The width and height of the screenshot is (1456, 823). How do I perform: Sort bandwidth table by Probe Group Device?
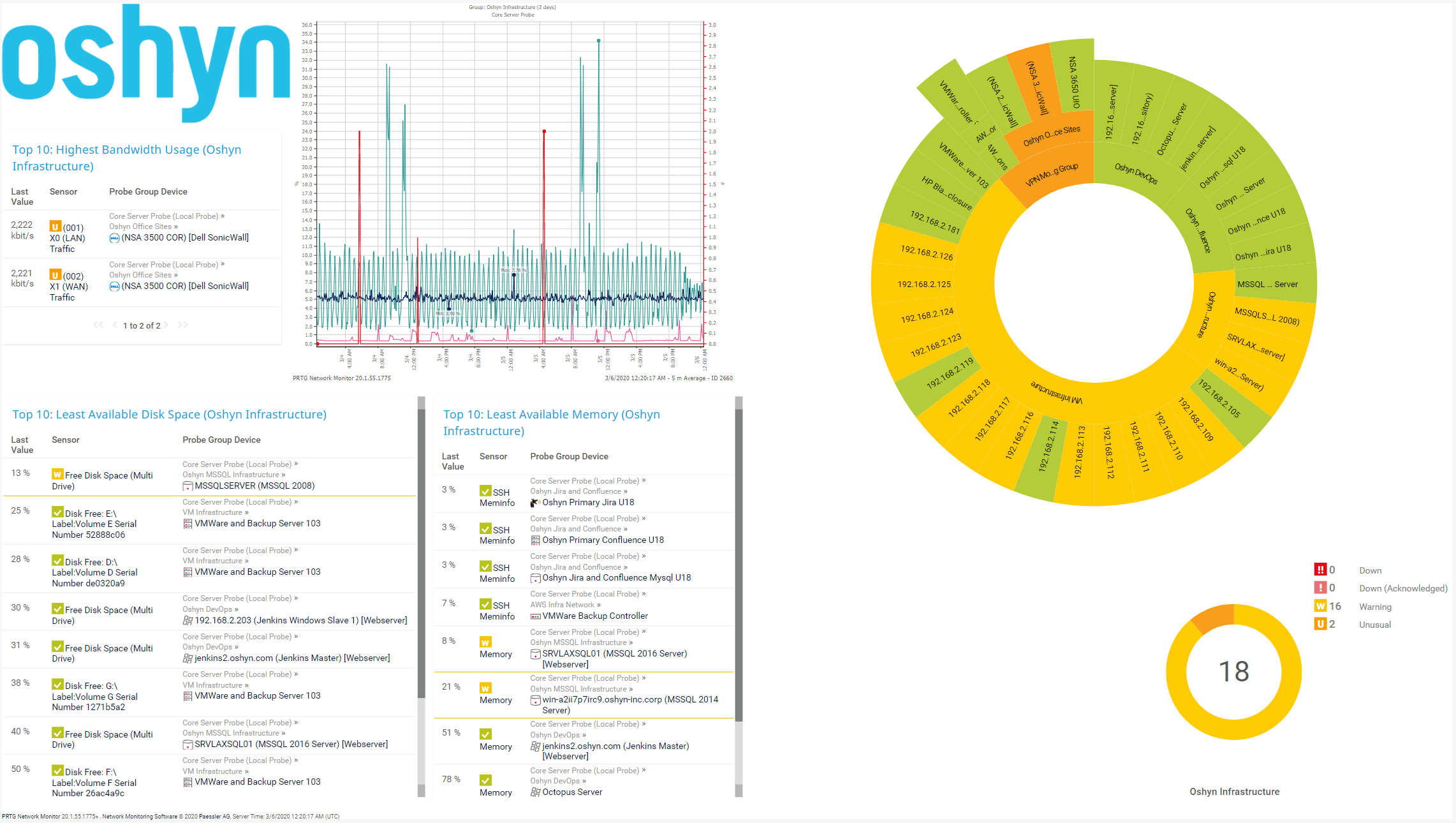click(x=148, y=191)
